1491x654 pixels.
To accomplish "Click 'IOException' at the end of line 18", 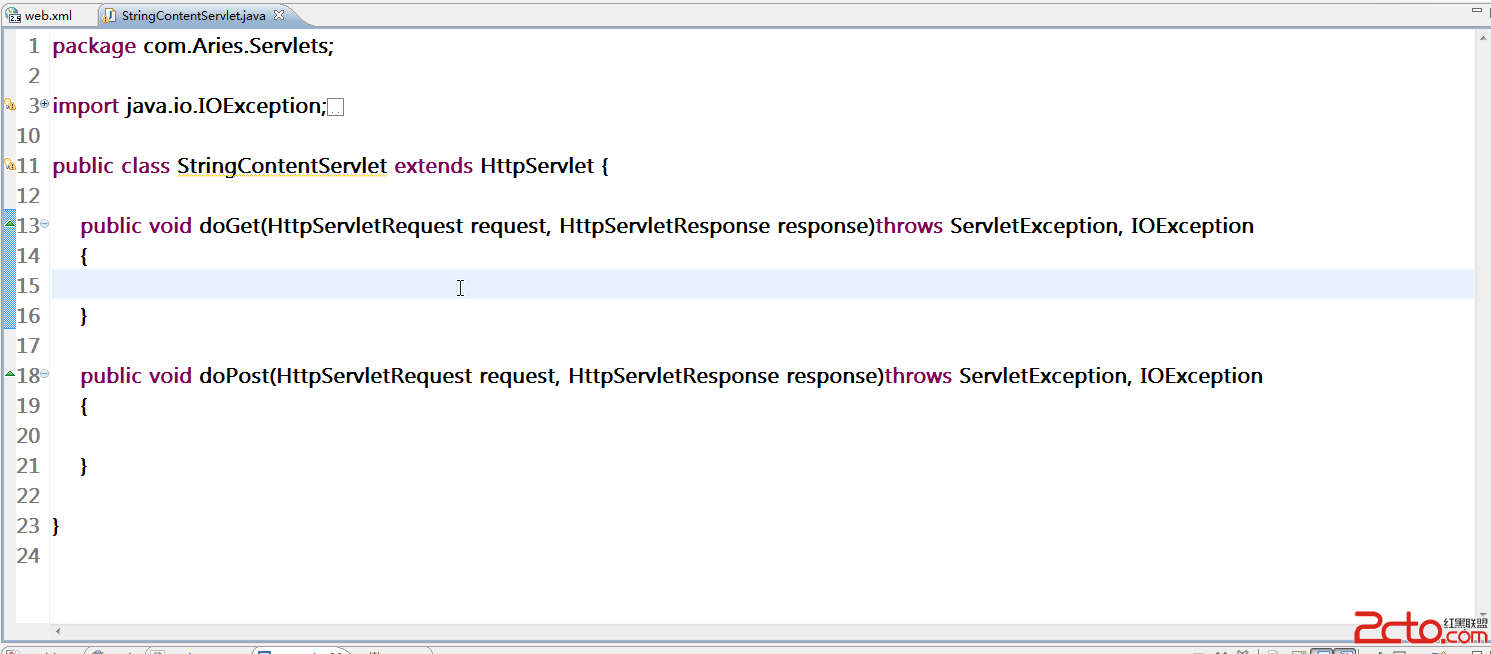I will [1201, 376].
